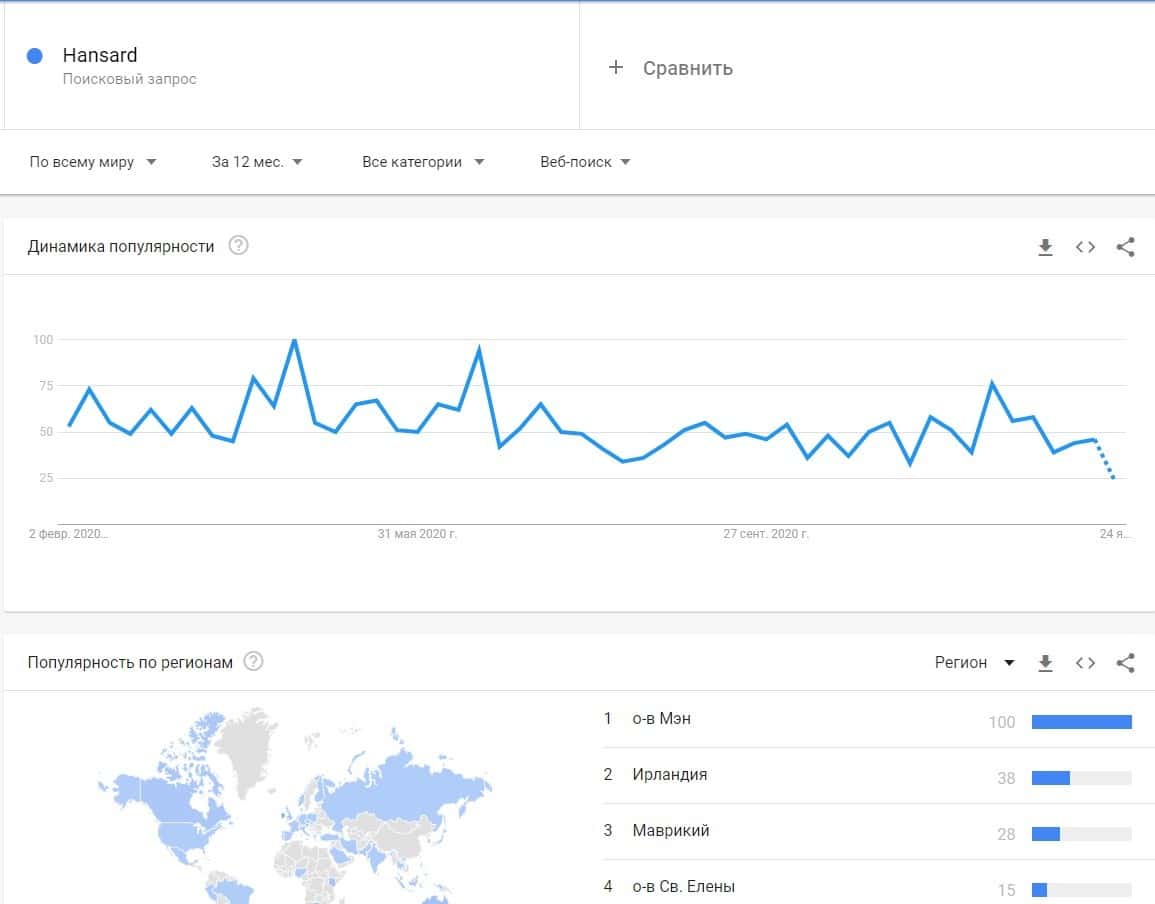
Task: Expand the За 12 мес. time range
Action: tap(257, 162)
